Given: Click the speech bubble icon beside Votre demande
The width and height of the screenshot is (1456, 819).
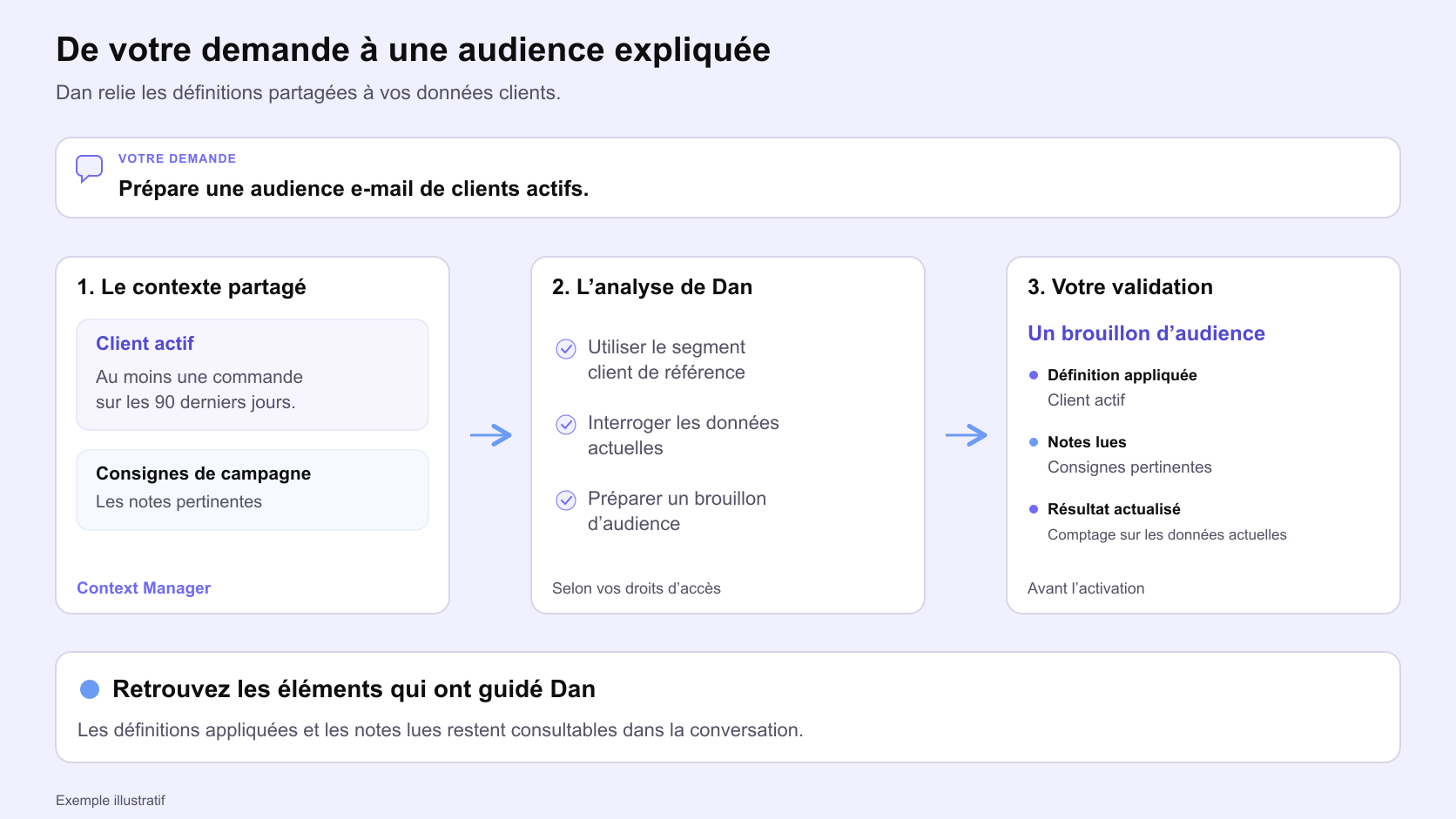Looking at the screenshot, I should (x=89, y=169).
